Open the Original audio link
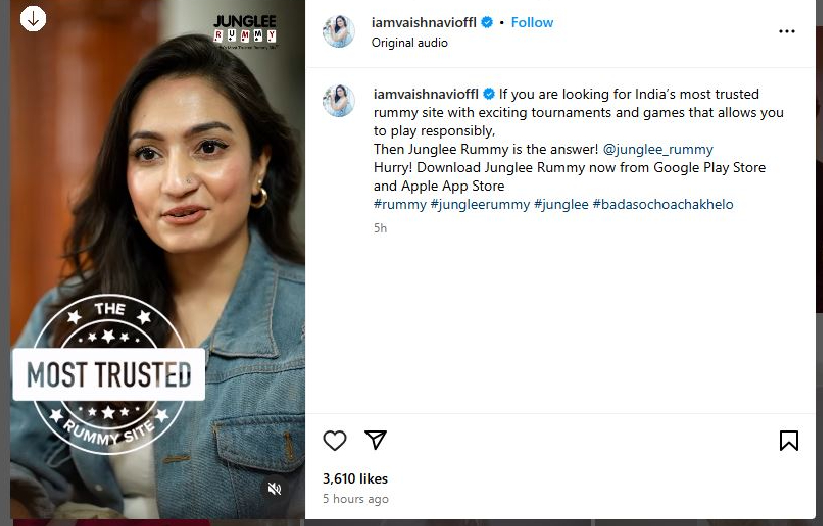 [409, 43]
